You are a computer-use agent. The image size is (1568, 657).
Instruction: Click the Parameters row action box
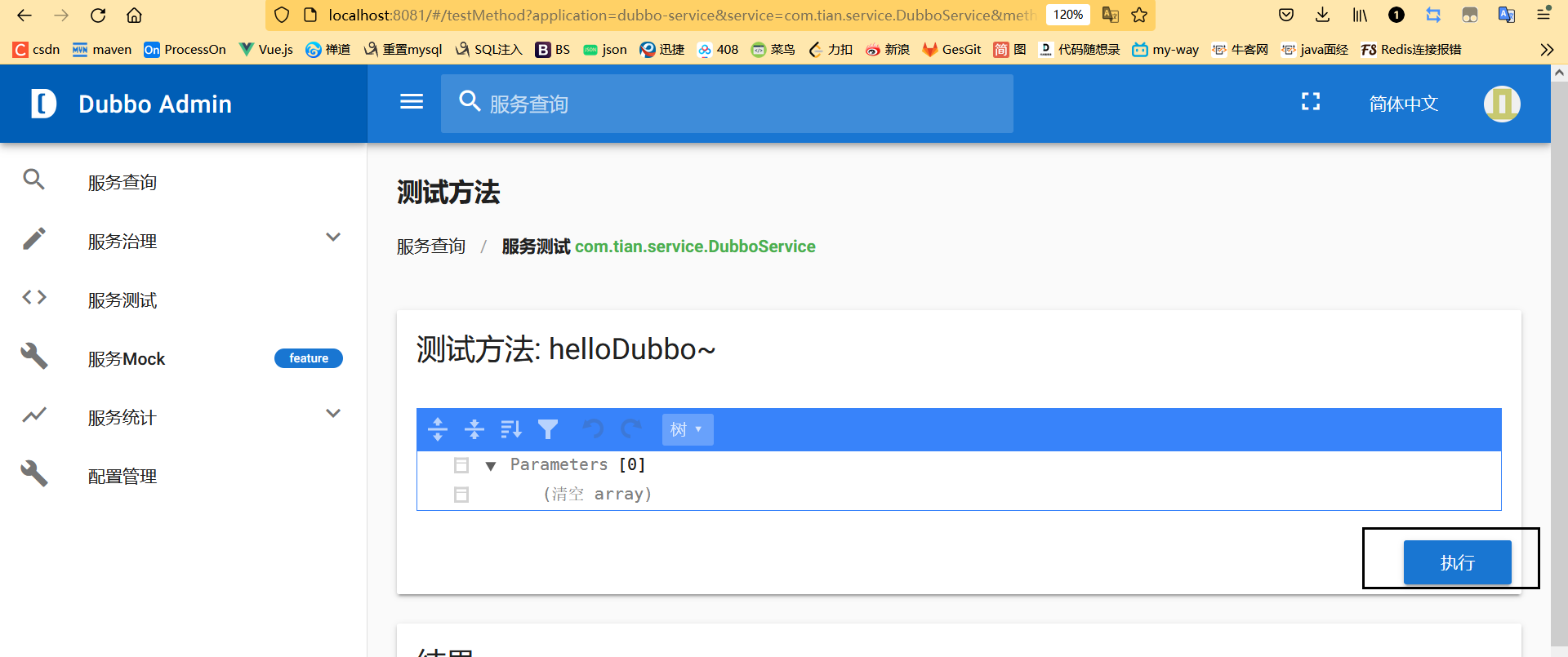(x=461, y=465)
